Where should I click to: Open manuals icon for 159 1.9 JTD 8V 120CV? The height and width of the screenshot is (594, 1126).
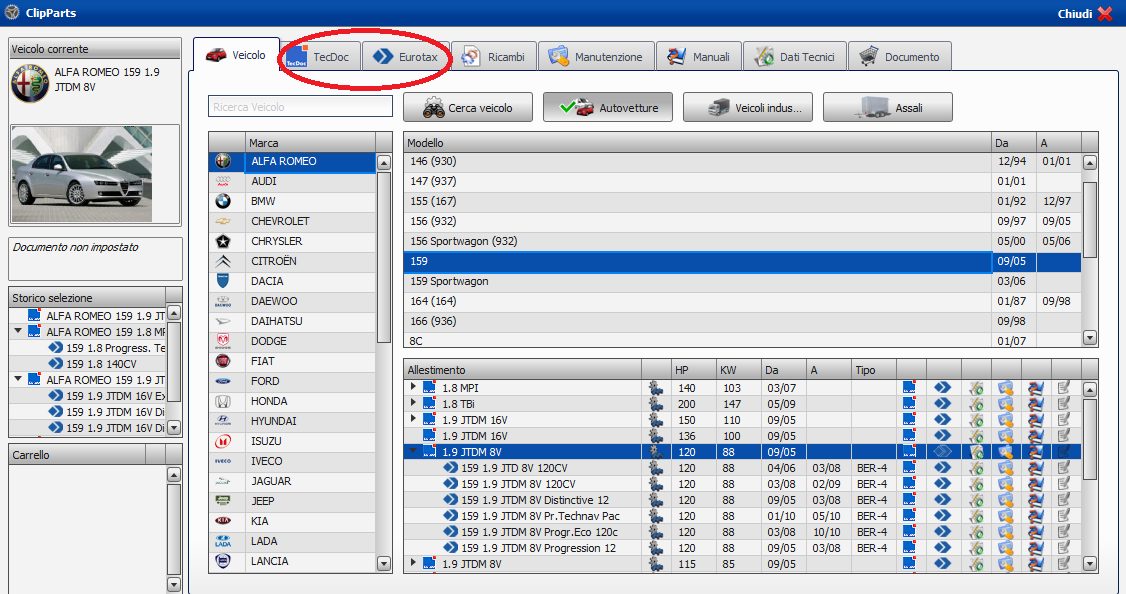(1035, 468)
